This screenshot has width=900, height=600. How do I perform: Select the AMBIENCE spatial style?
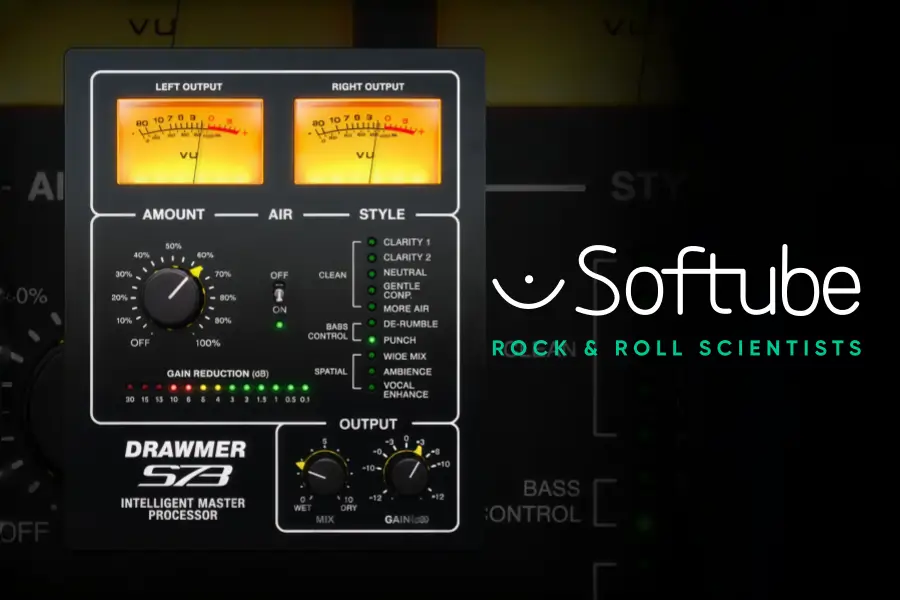tap(371, 370)
